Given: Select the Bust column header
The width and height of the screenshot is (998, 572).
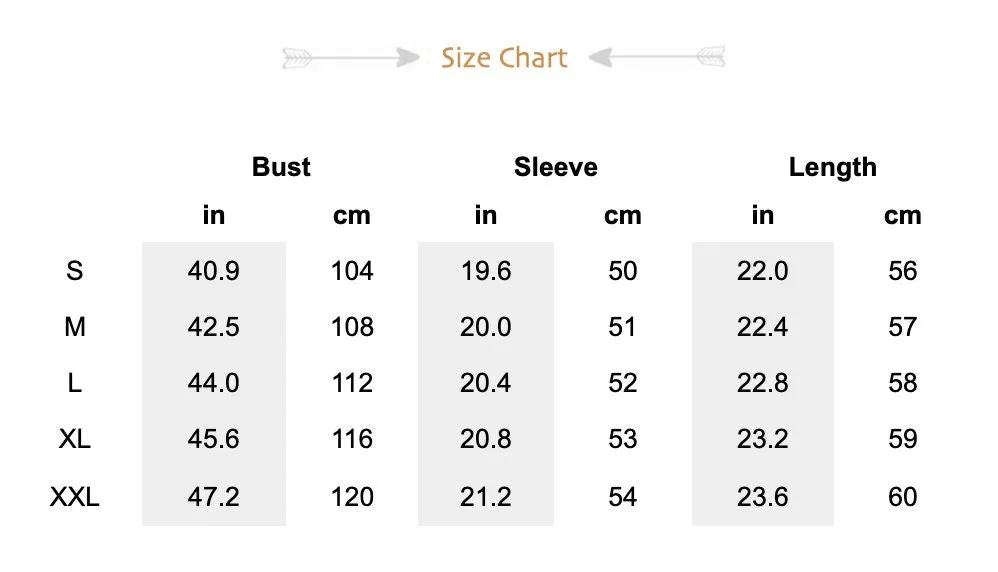Looking at the screenshot, I should tap(281, 167).
